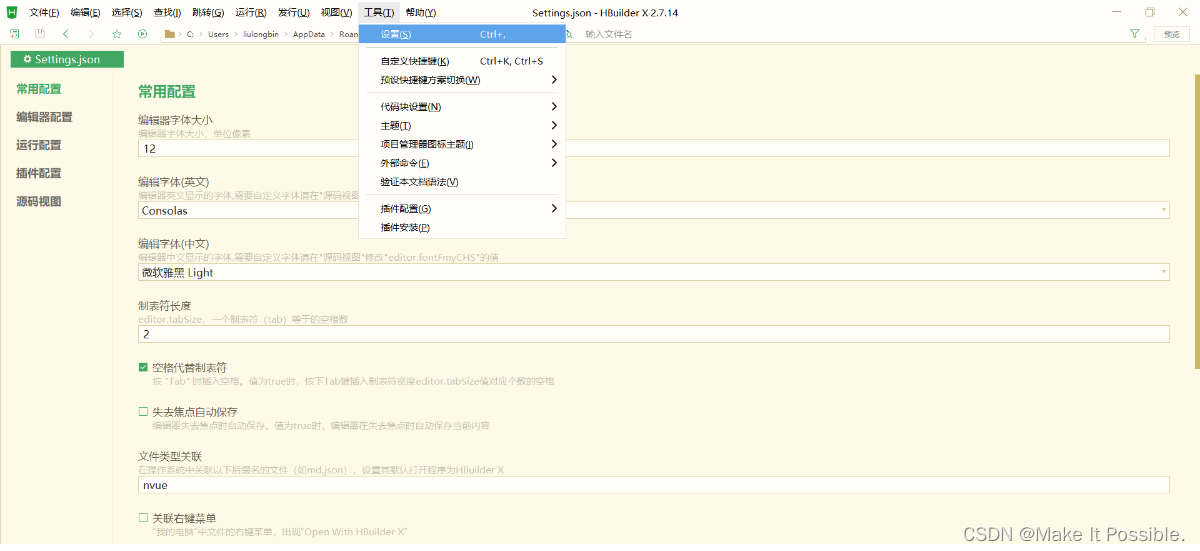Screen dimensions: 1200x551
Task: Close the 工具(T) menu
Action: [x=379, y=12]
